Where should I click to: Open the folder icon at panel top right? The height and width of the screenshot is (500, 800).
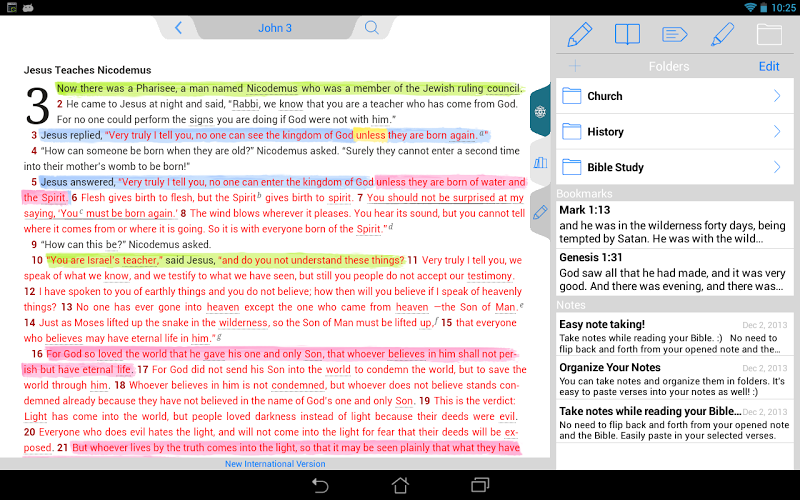point(769,35)
